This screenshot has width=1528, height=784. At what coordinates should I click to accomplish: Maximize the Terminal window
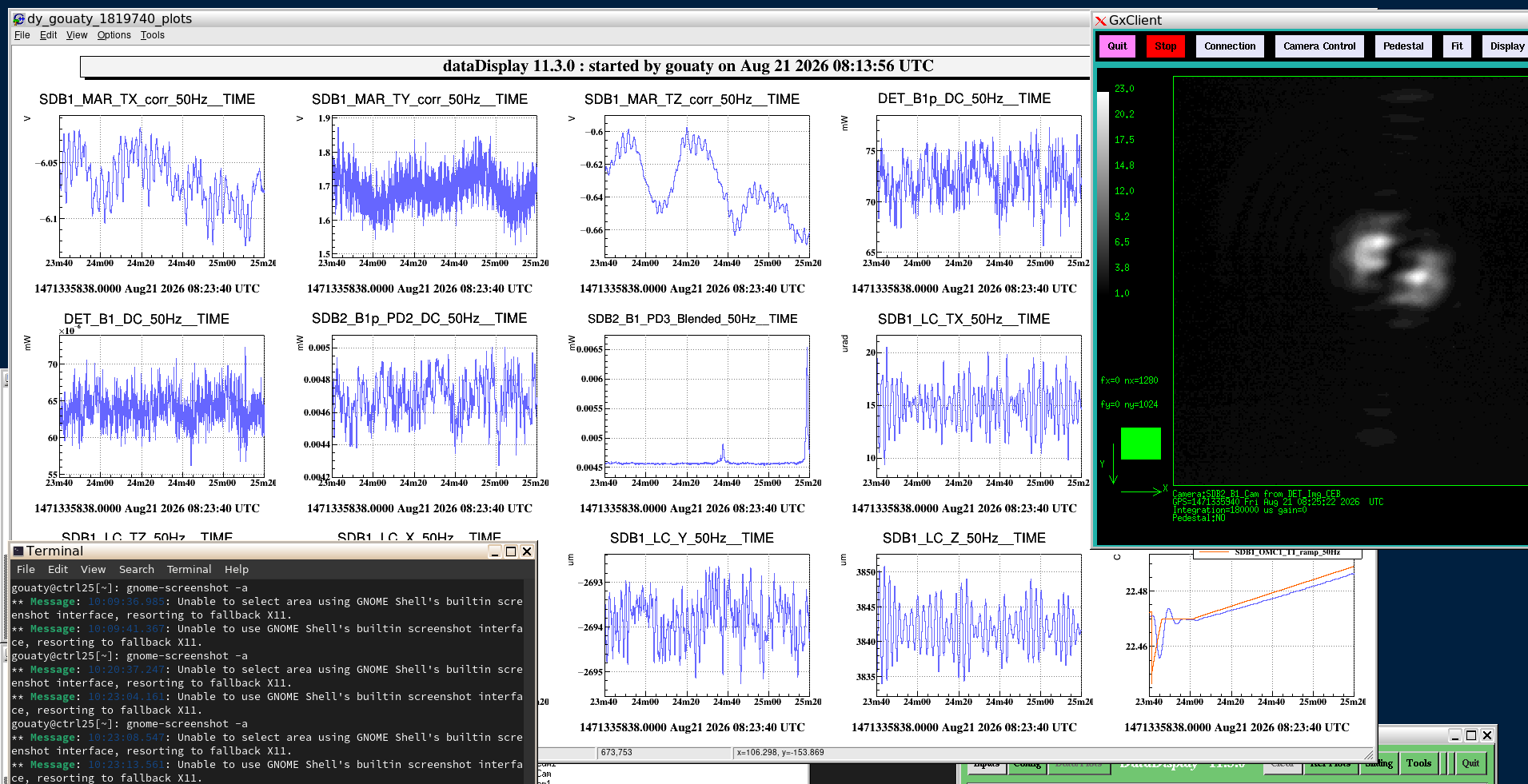[511, 551]
